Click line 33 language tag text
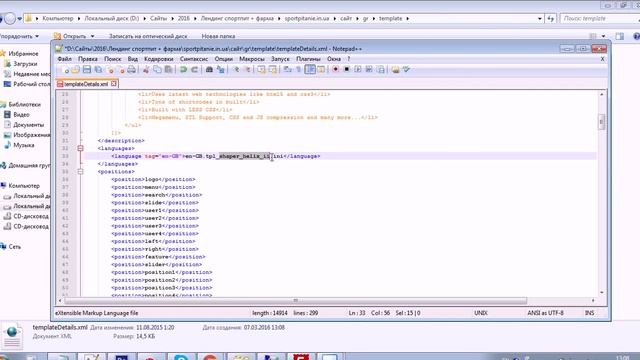This screenshot has width=640, height=360. (216, 156)
